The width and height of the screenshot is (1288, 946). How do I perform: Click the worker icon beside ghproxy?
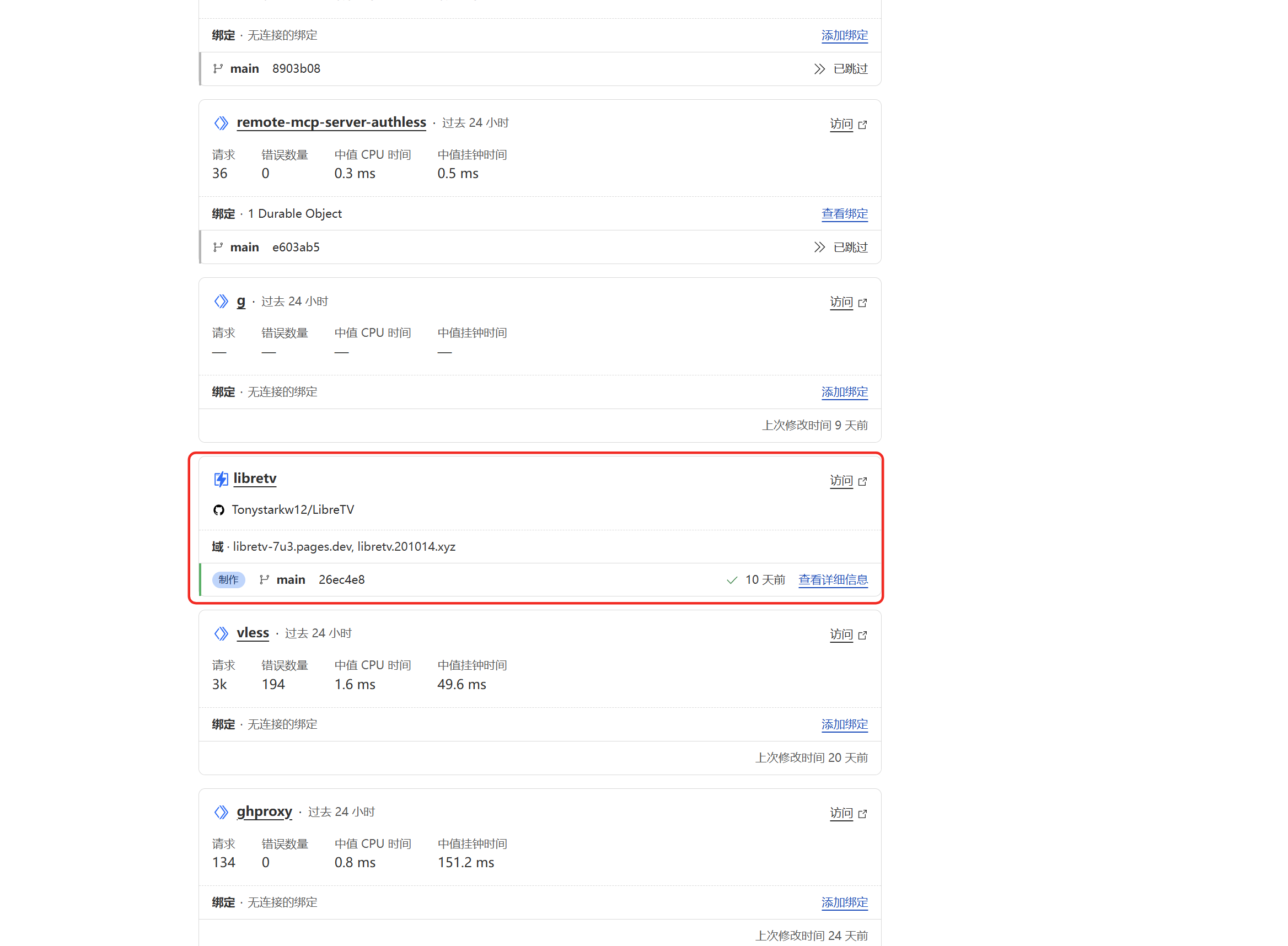click(x=221, y=812)
